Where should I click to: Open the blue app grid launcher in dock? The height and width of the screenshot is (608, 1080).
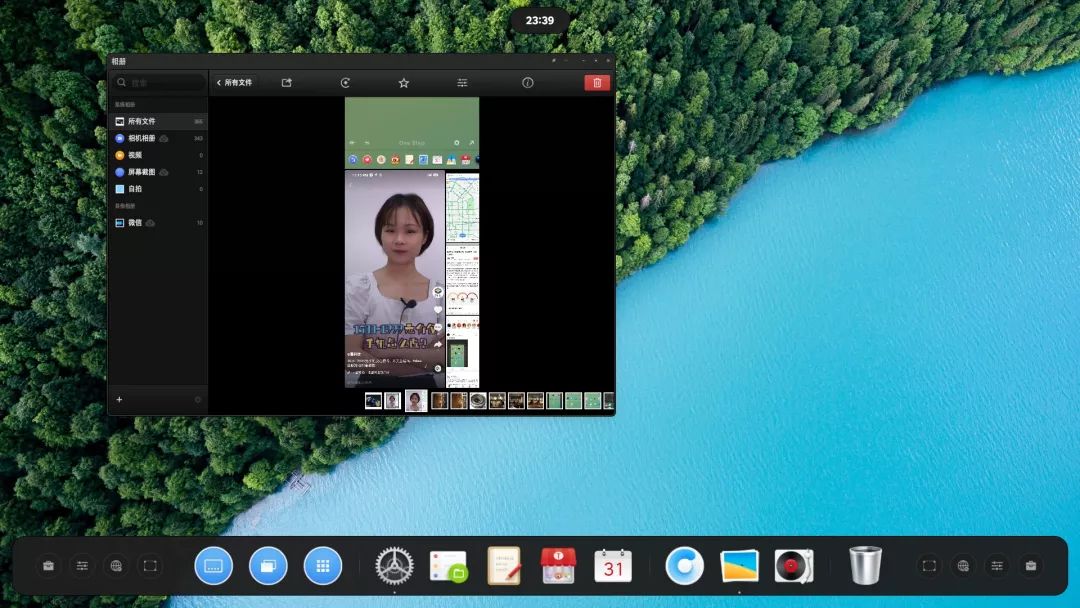tap(322, 566)
